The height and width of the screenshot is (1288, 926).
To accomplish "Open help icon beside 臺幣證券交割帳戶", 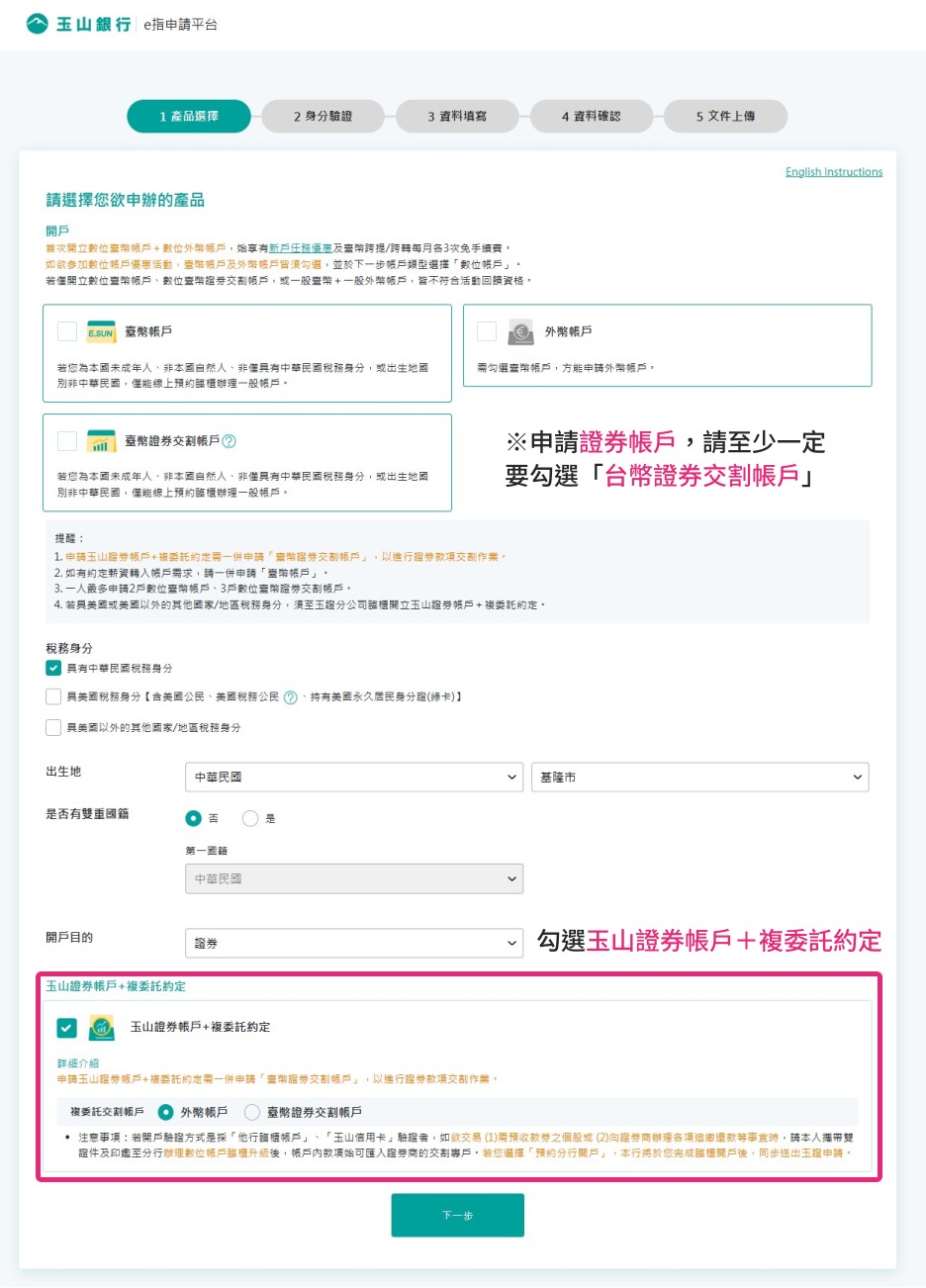I will click(230, 441).
